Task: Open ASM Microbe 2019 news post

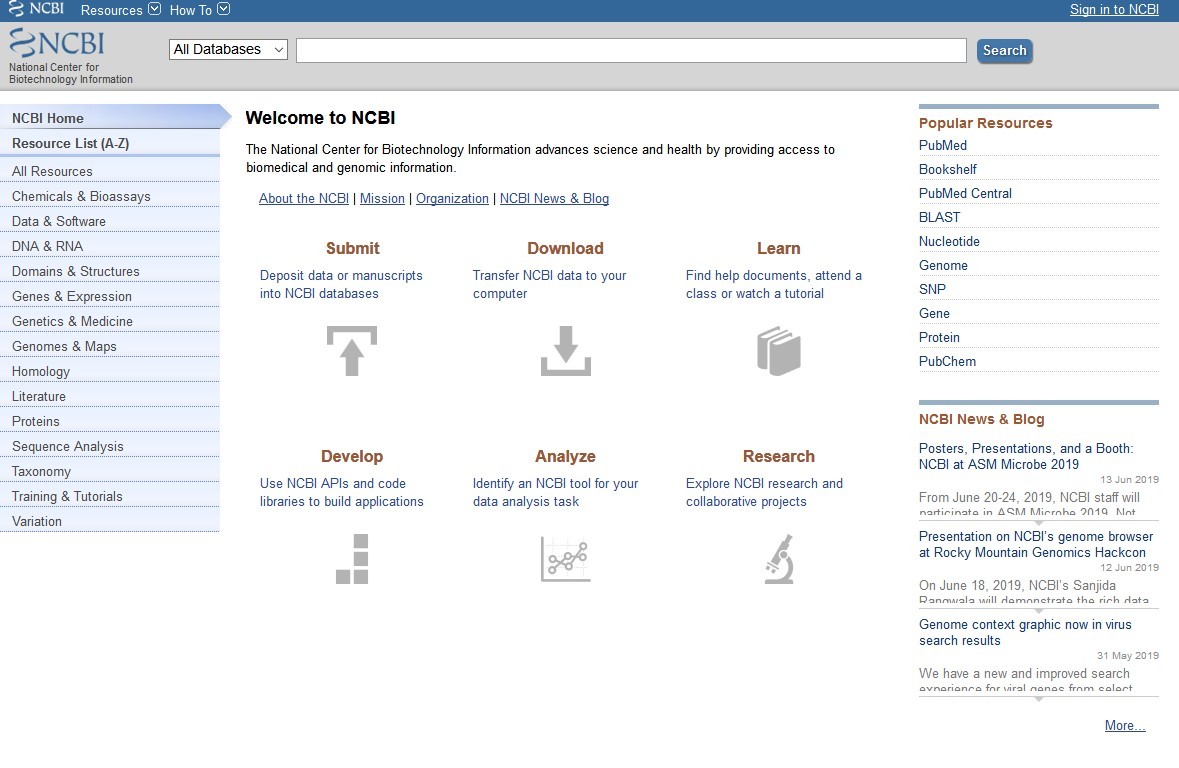Action: click(x=1026, y=457)
